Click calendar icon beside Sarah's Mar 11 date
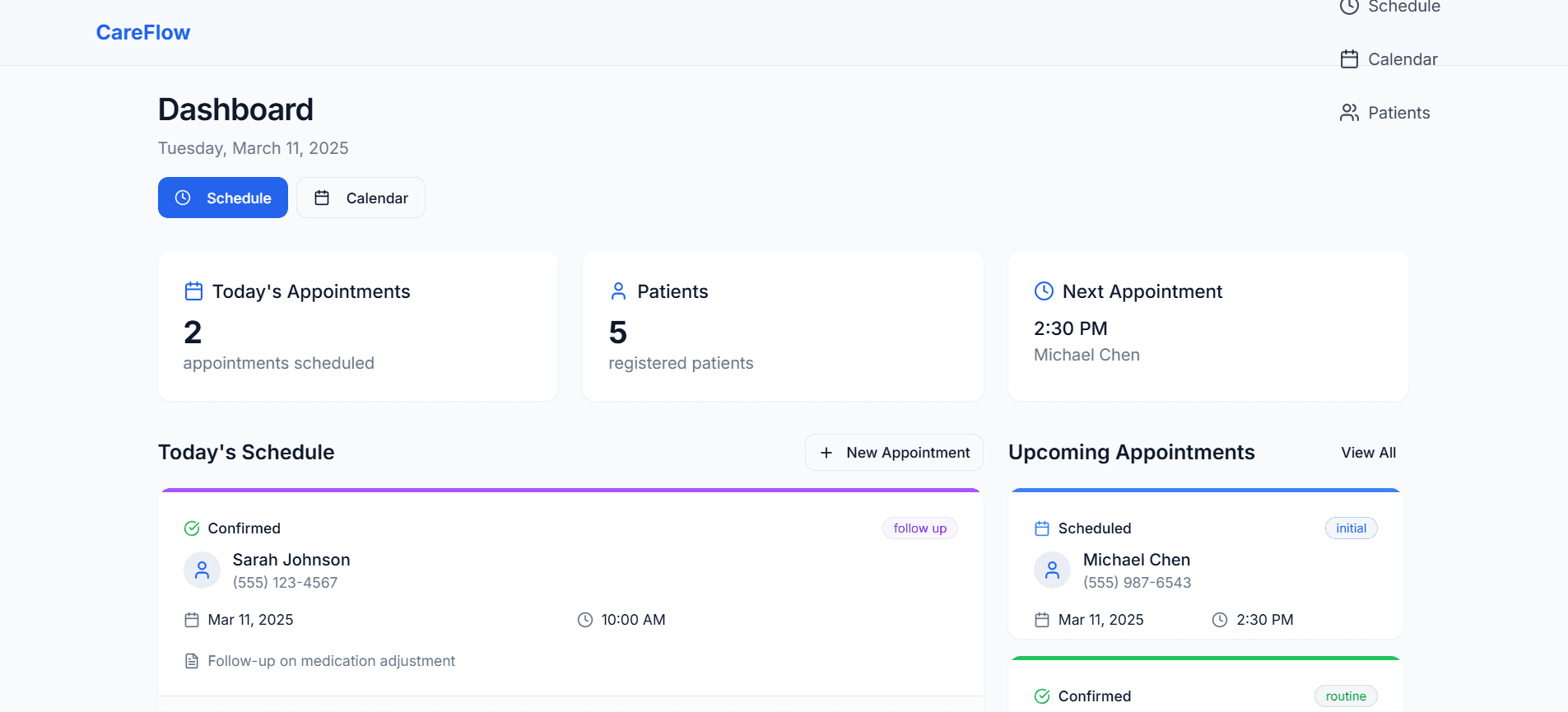This screenshot has height=712, width=1568. point(192,620)
